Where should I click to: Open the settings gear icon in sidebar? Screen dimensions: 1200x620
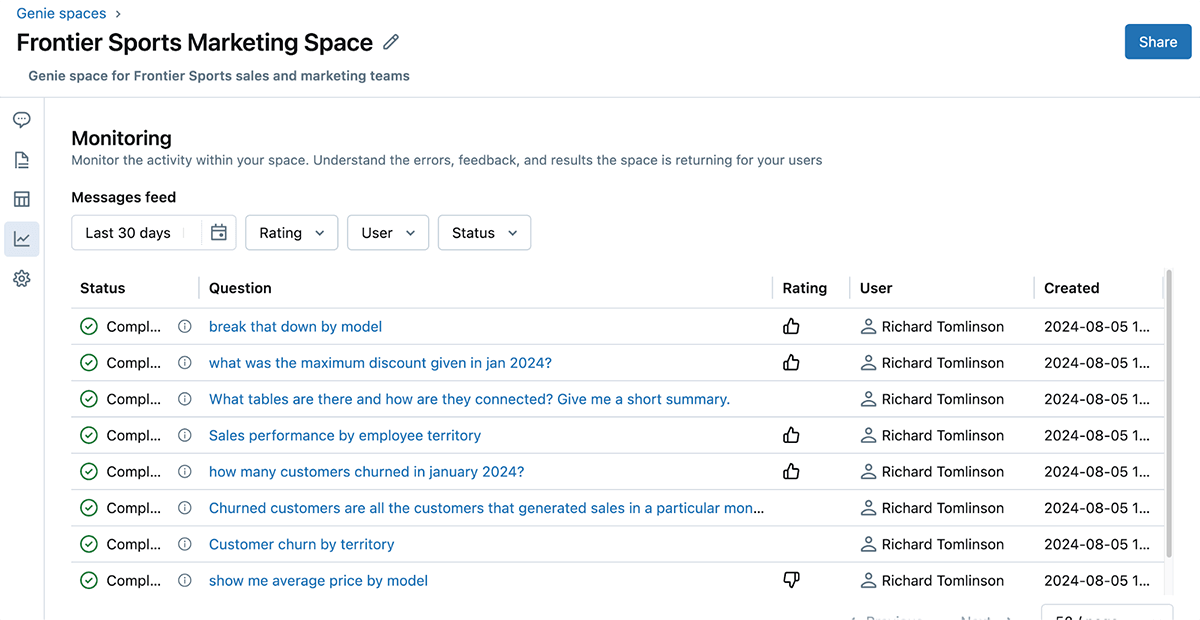pos(22,279)
